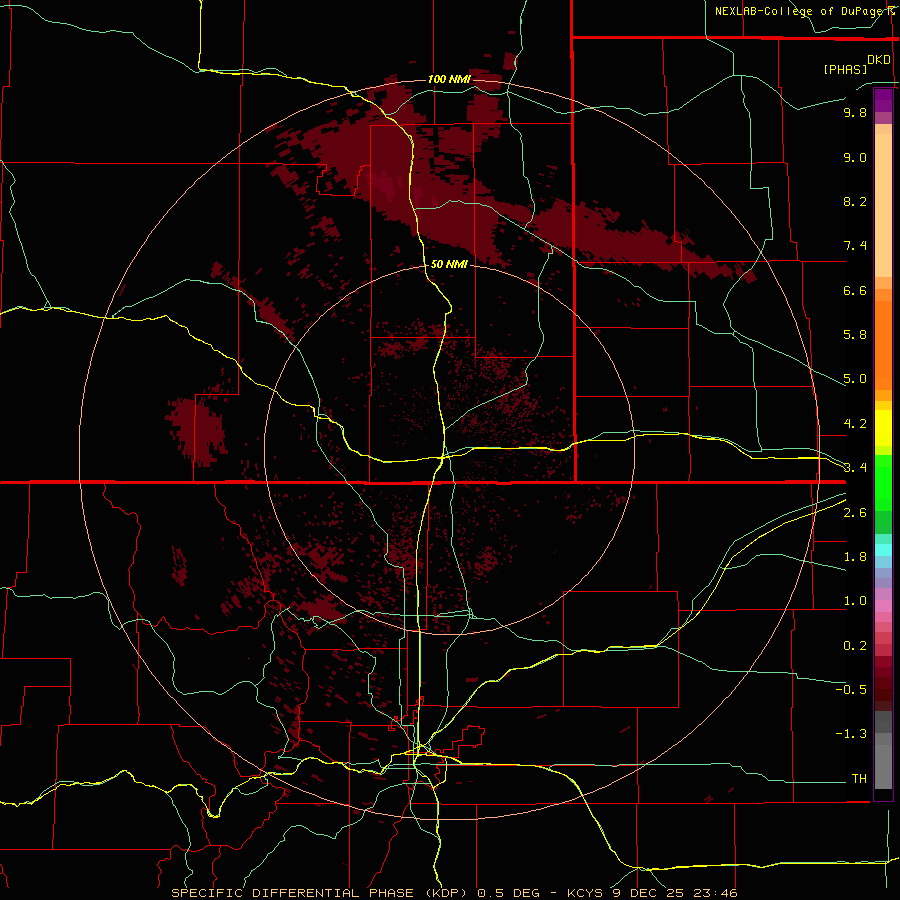Image resolution: width=900 pixels, height=900 pixels.
Task: Click the 100 NMI range ring label
Action: click(449, 79)
